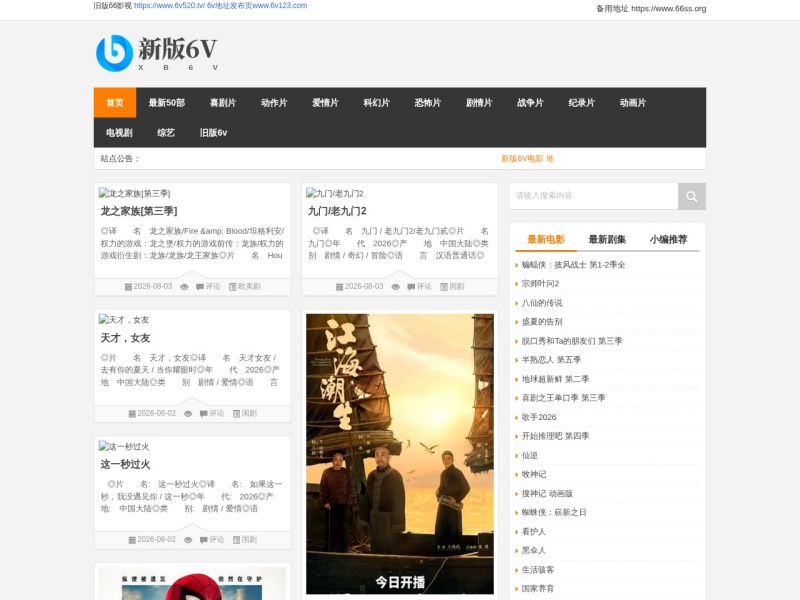
Task: Switch to 最新剧集 sidebar tab
Action: coord(607,239)
